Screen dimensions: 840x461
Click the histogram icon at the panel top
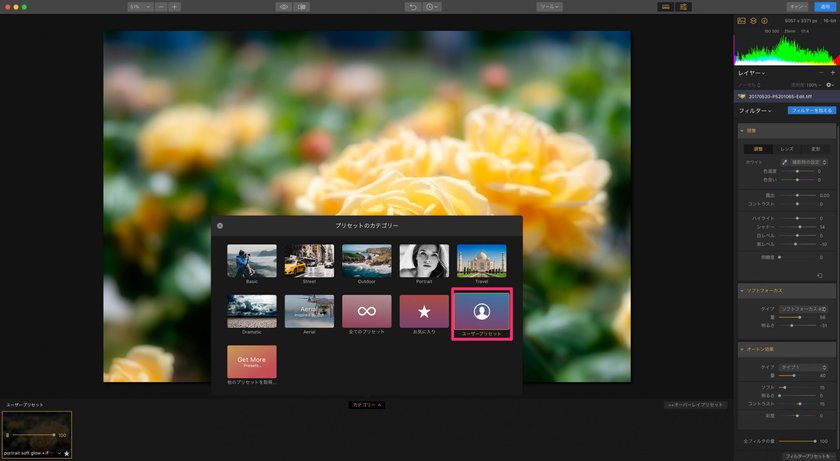point(741,21)
